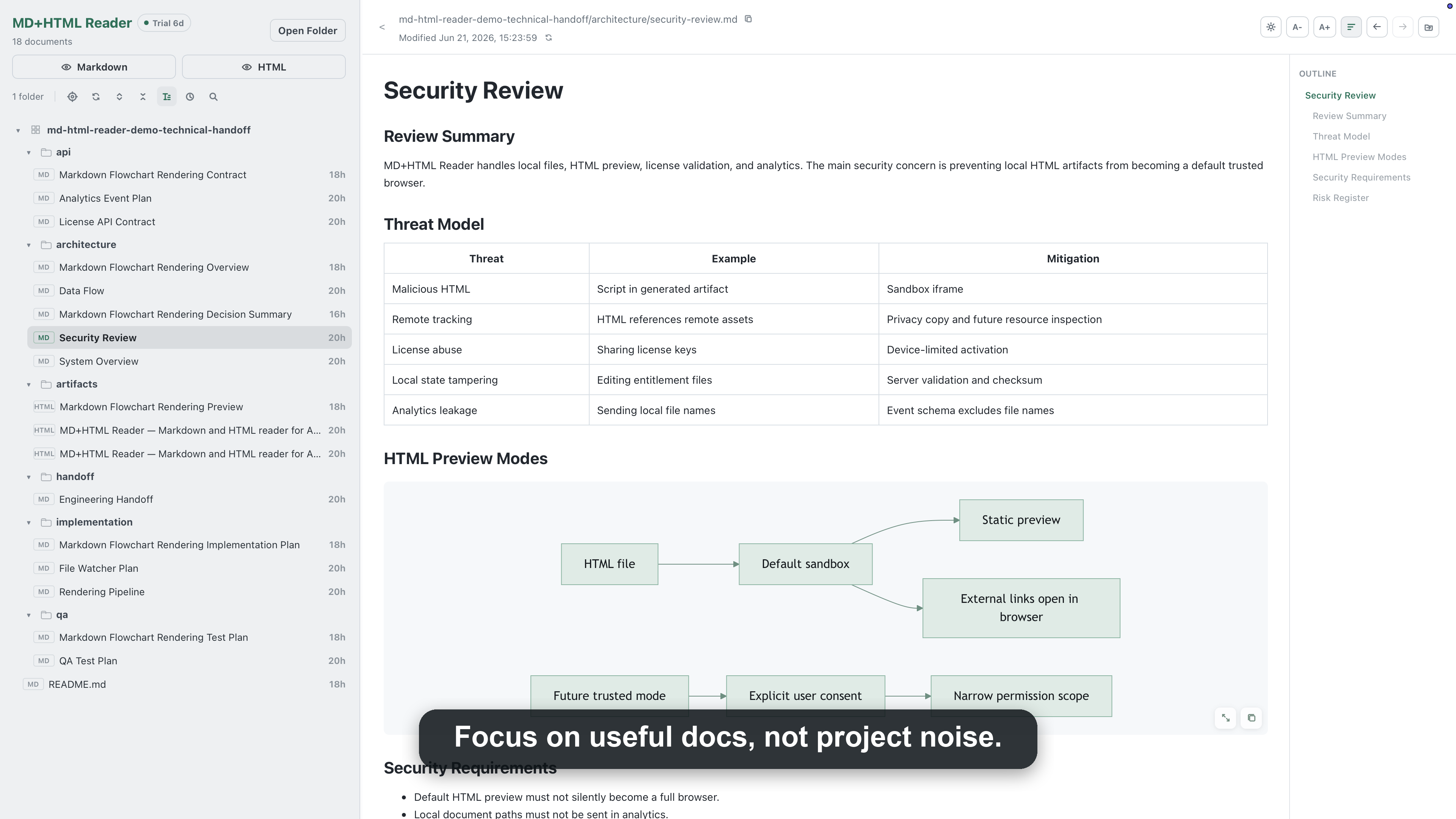This screenshot has height=819, width=1456.
Task: Click the HTML badge of Markdown Flowchart Rendering Preview
Action: (44, 407)
